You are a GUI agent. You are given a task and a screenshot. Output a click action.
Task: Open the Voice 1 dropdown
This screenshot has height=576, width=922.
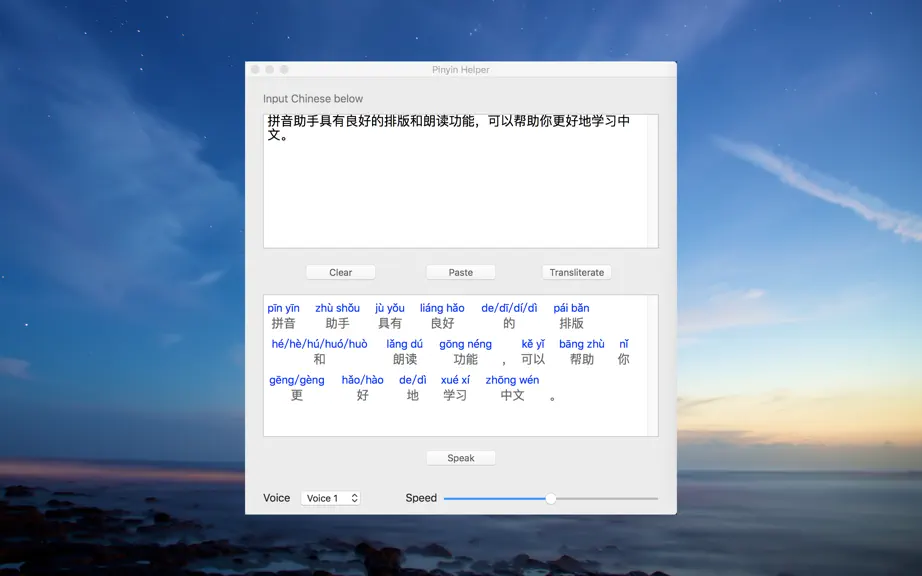click(x=330, y=498)
